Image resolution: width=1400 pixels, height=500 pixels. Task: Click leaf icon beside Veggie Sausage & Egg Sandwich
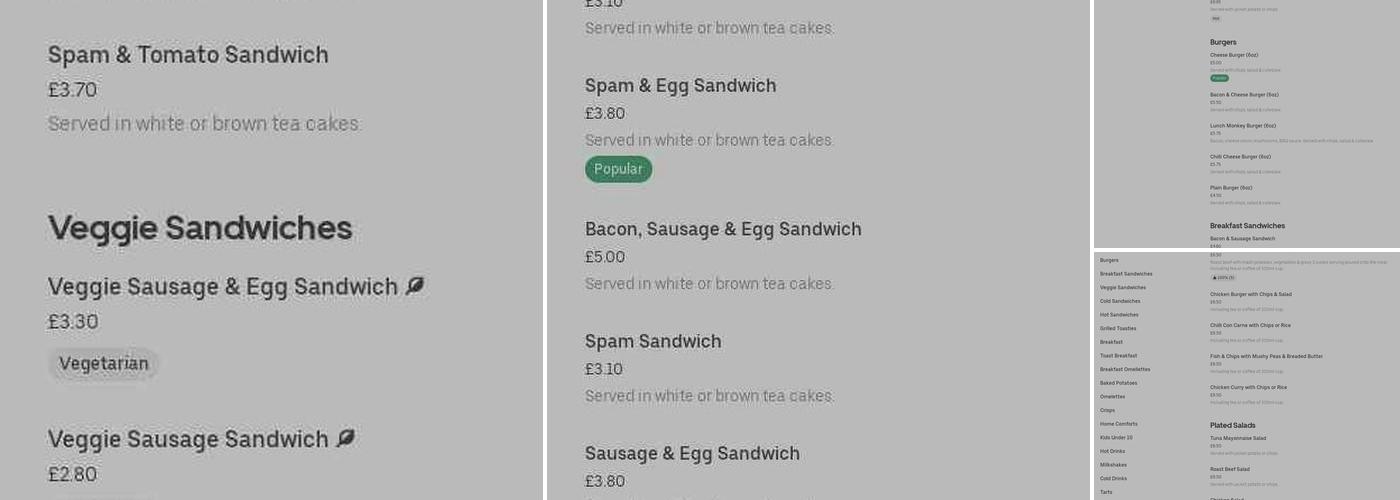pos(415,286)
